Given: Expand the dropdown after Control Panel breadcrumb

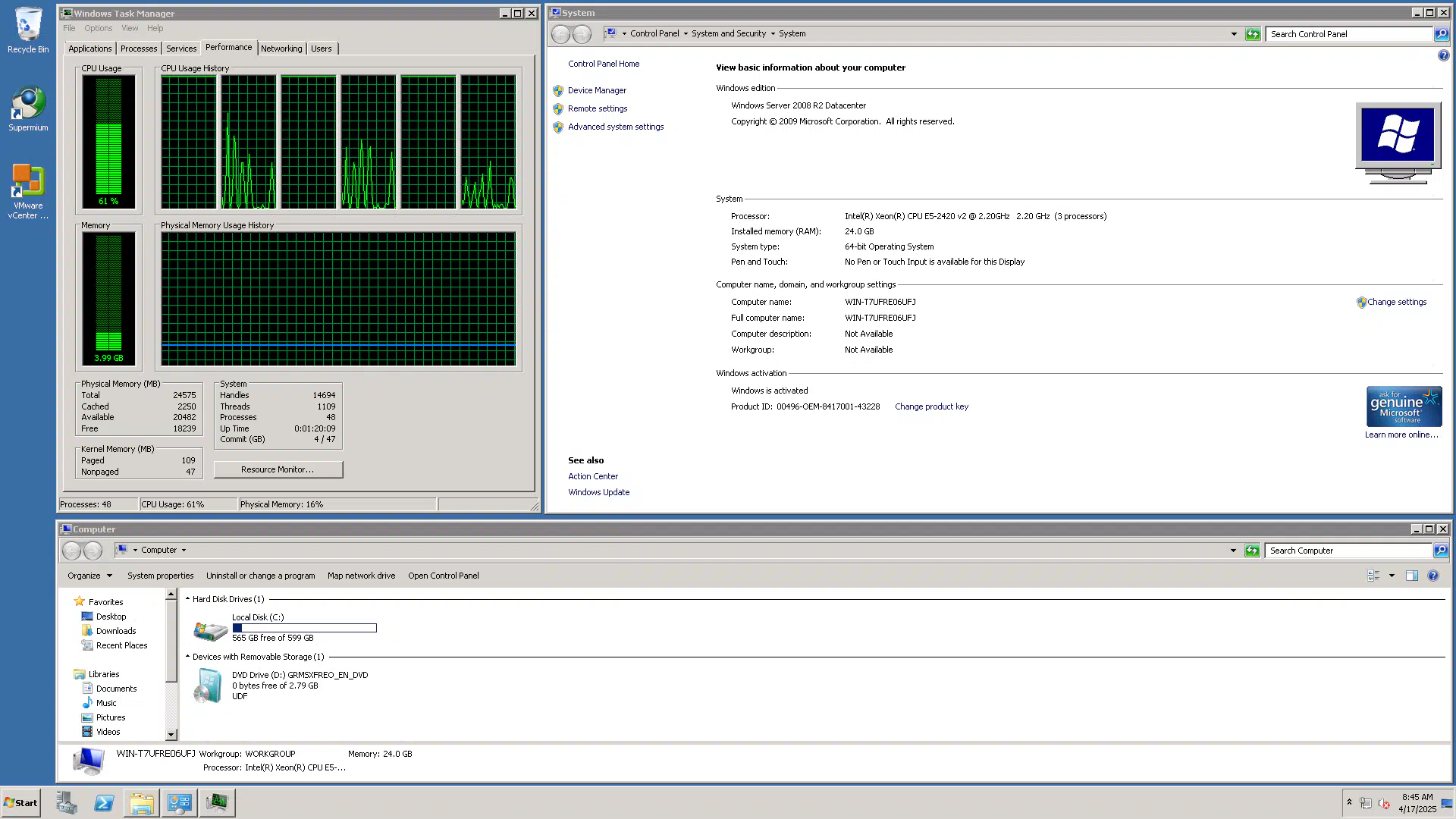Looking at the screenshot, I should 686,34.
